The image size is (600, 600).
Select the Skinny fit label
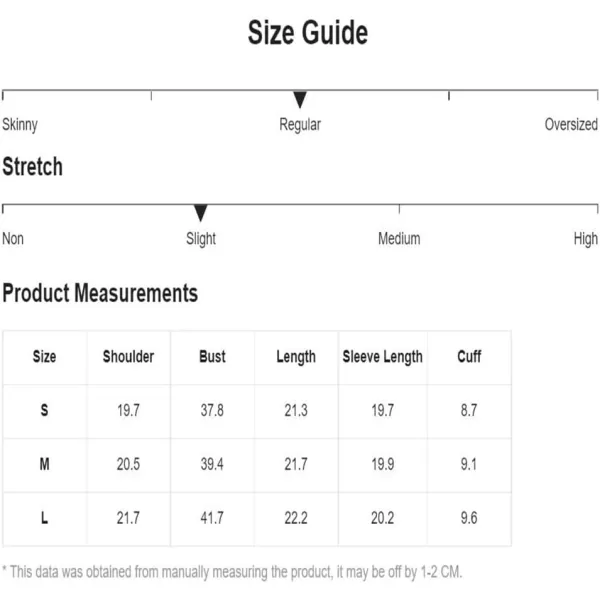(x=20, y=125)
